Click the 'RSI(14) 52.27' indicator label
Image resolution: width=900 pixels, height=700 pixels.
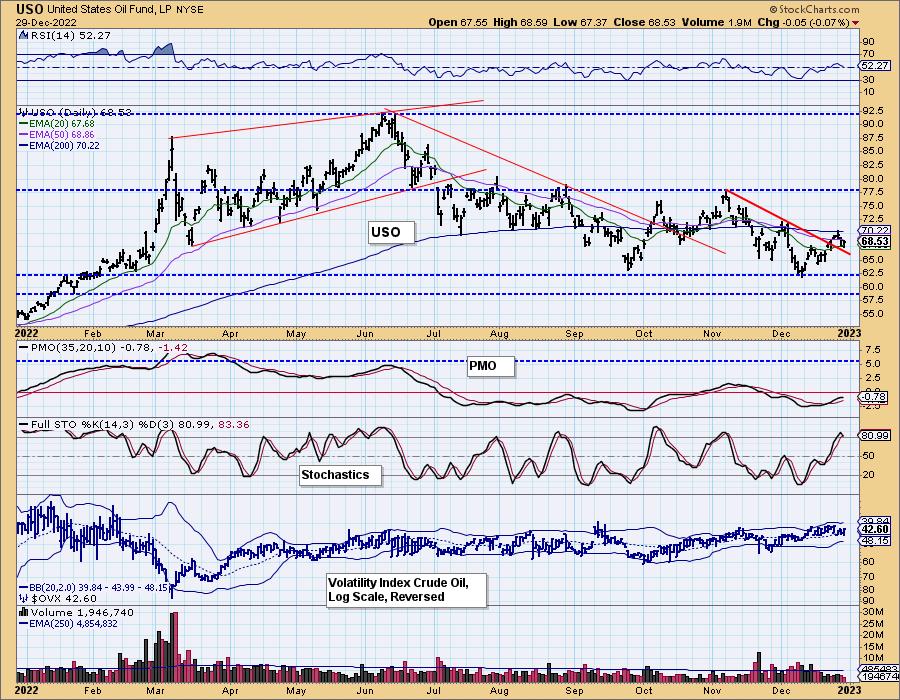[x=69, y=35]
